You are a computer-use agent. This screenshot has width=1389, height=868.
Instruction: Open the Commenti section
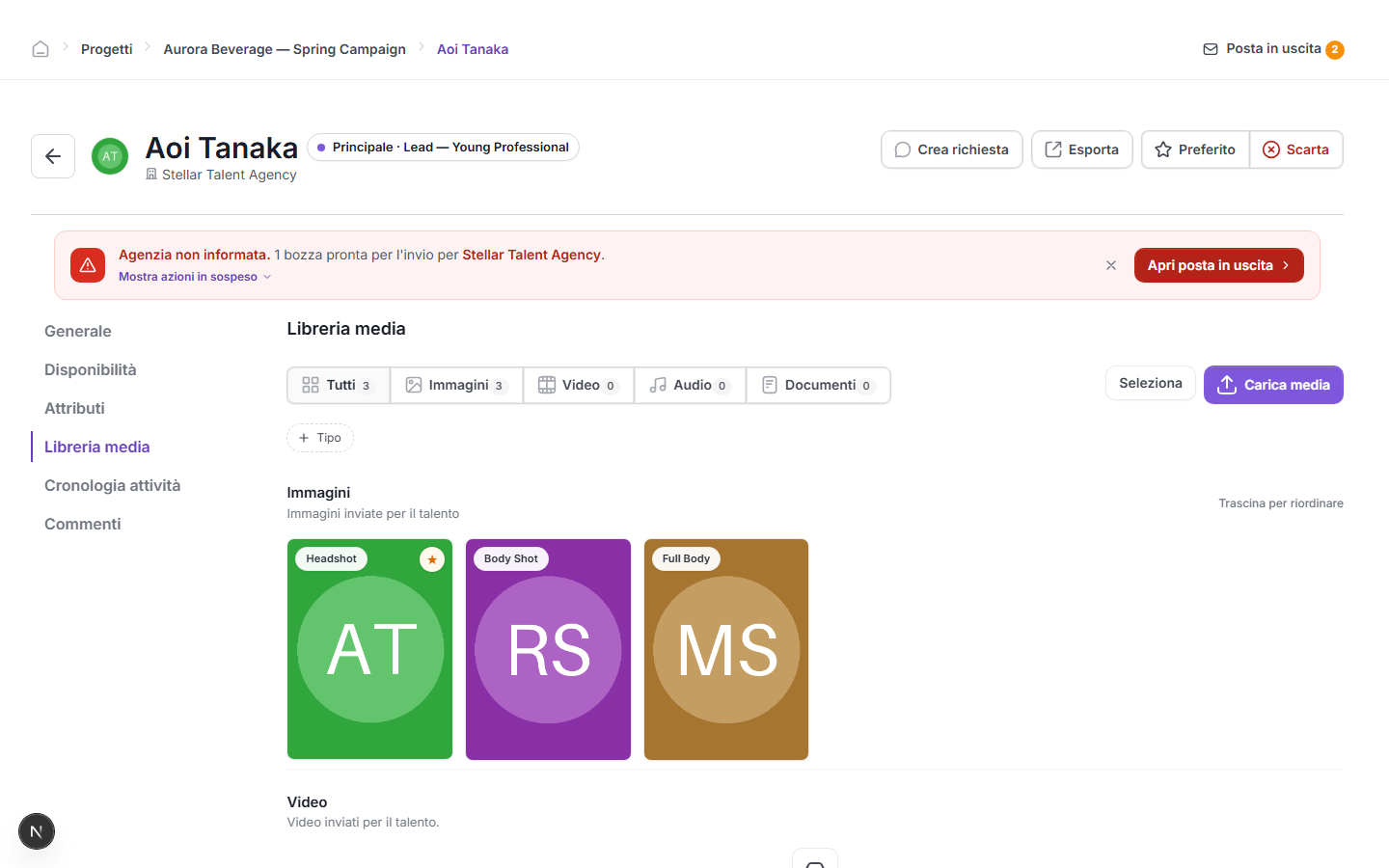click(82, 524)
